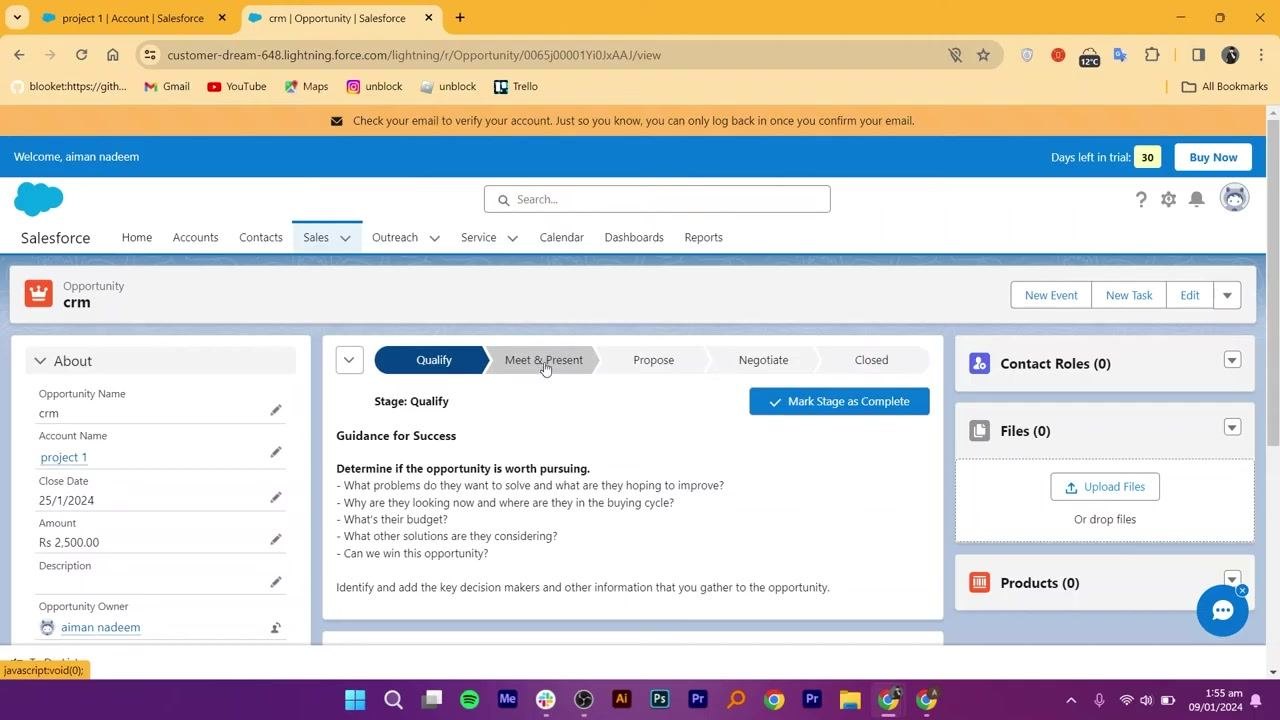The height and width of the screenshot is (720, 1280).
Task: Edit Close Date pencil icon
Action: coord(276,498)
